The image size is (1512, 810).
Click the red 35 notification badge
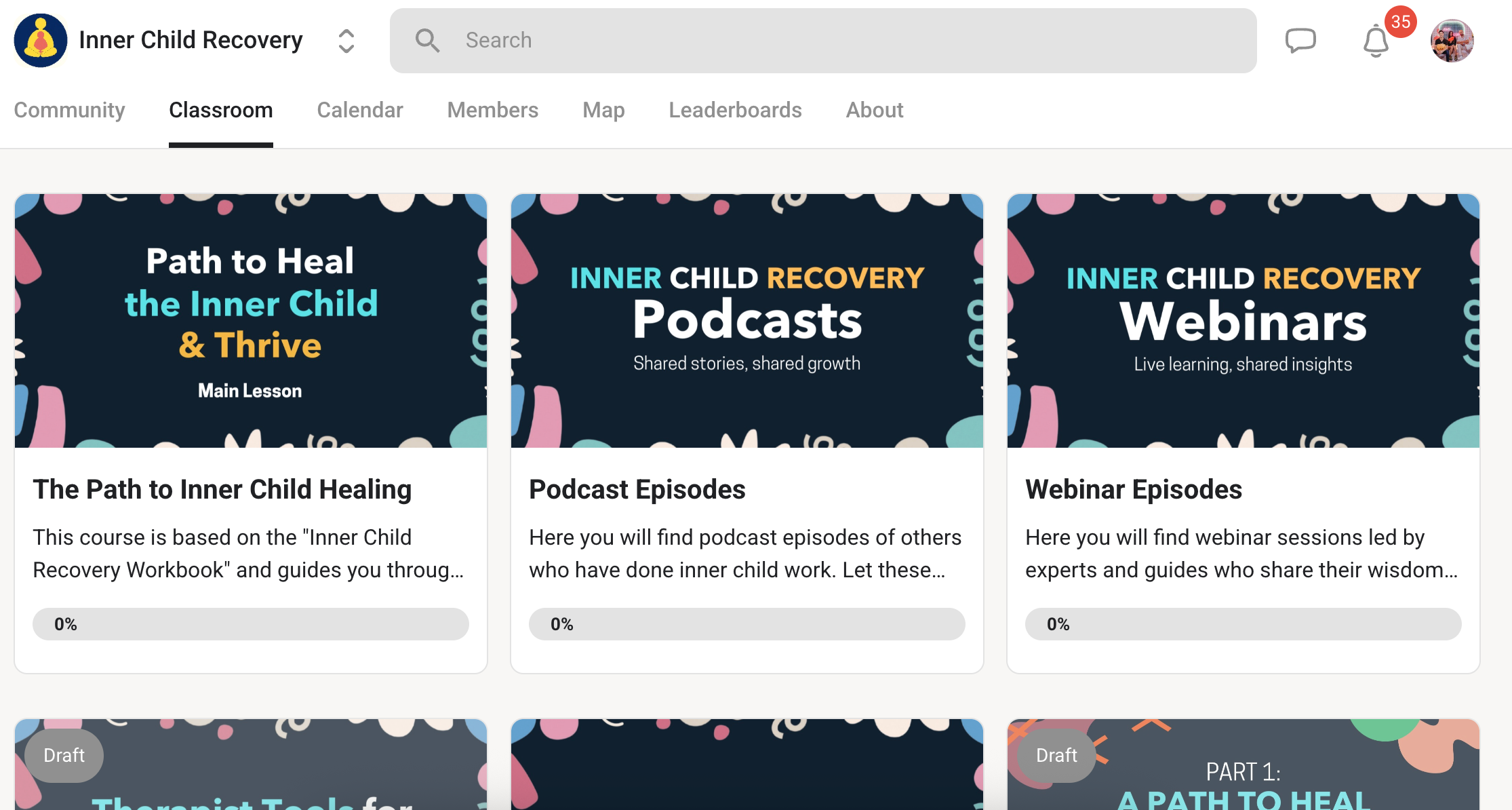(x=1400, y=22)
